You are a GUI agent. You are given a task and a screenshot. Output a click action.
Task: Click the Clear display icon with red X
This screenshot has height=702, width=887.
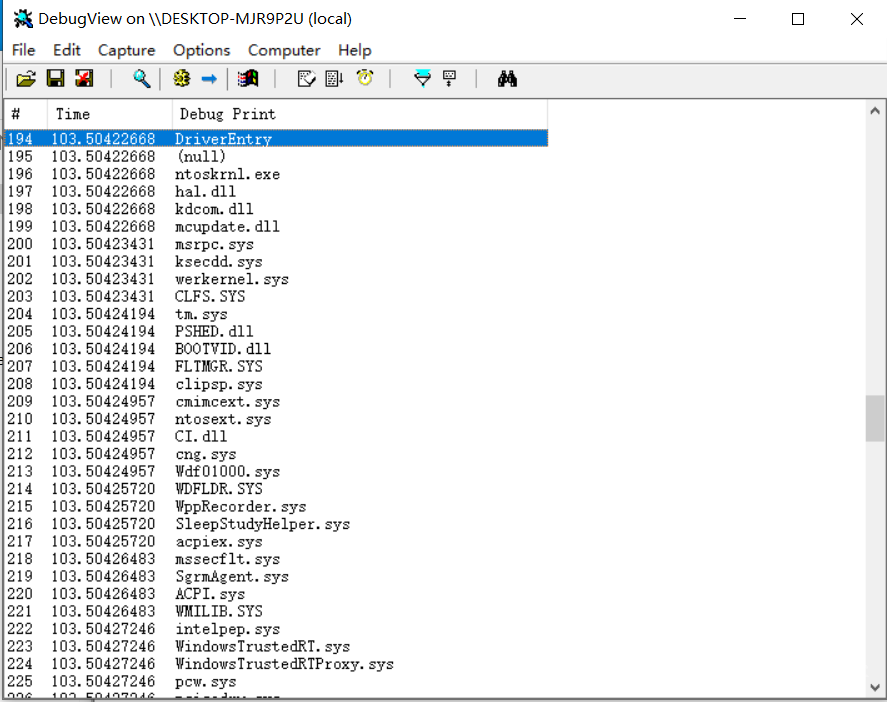pos(84,79)
